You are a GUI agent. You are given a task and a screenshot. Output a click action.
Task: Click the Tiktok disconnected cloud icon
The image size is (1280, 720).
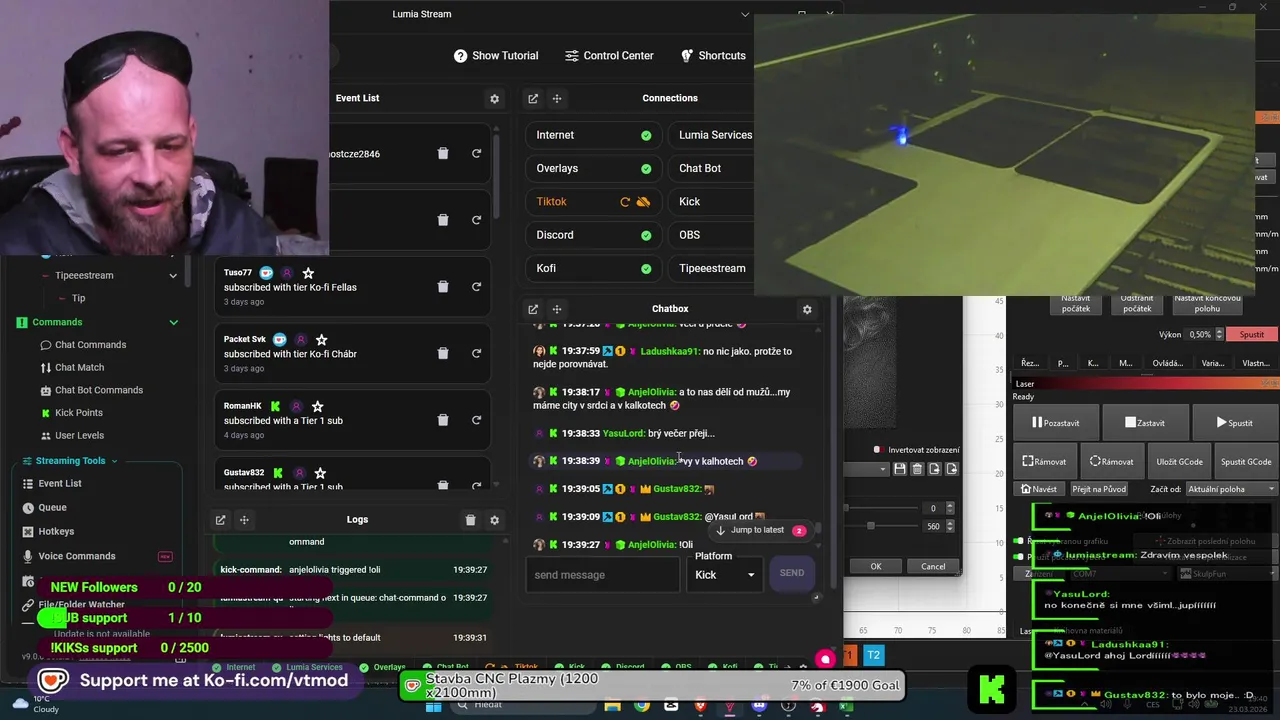(x=644, y=202)
